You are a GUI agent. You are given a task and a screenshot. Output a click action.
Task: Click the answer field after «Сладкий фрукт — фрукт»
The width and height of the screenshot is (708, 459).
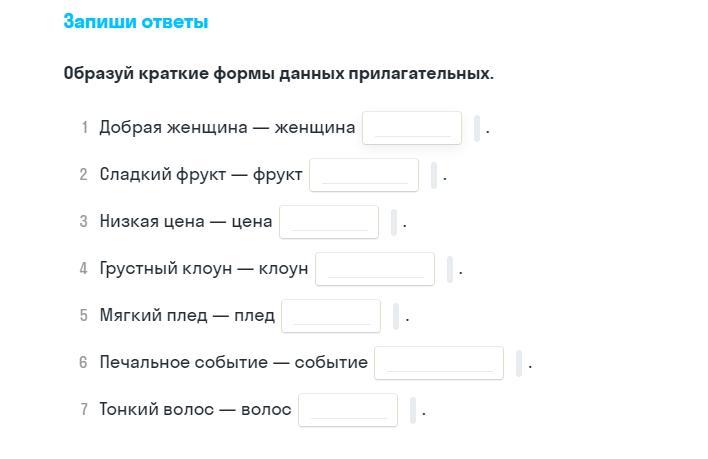(363, 175)
